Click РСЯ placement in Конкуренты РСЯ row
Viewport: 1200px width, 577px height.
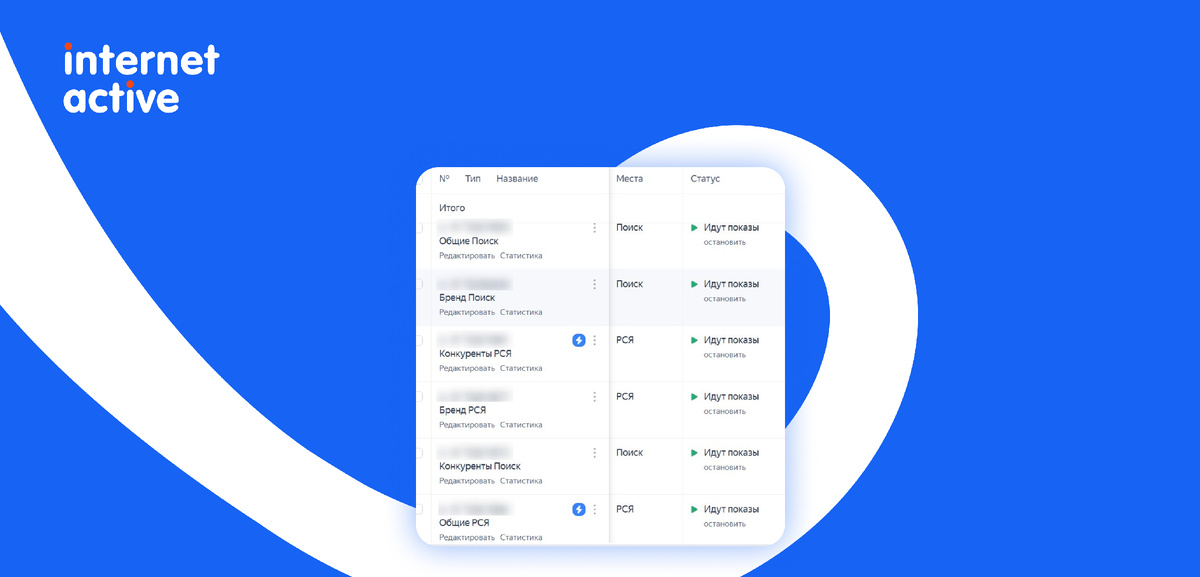coord(625,340)
